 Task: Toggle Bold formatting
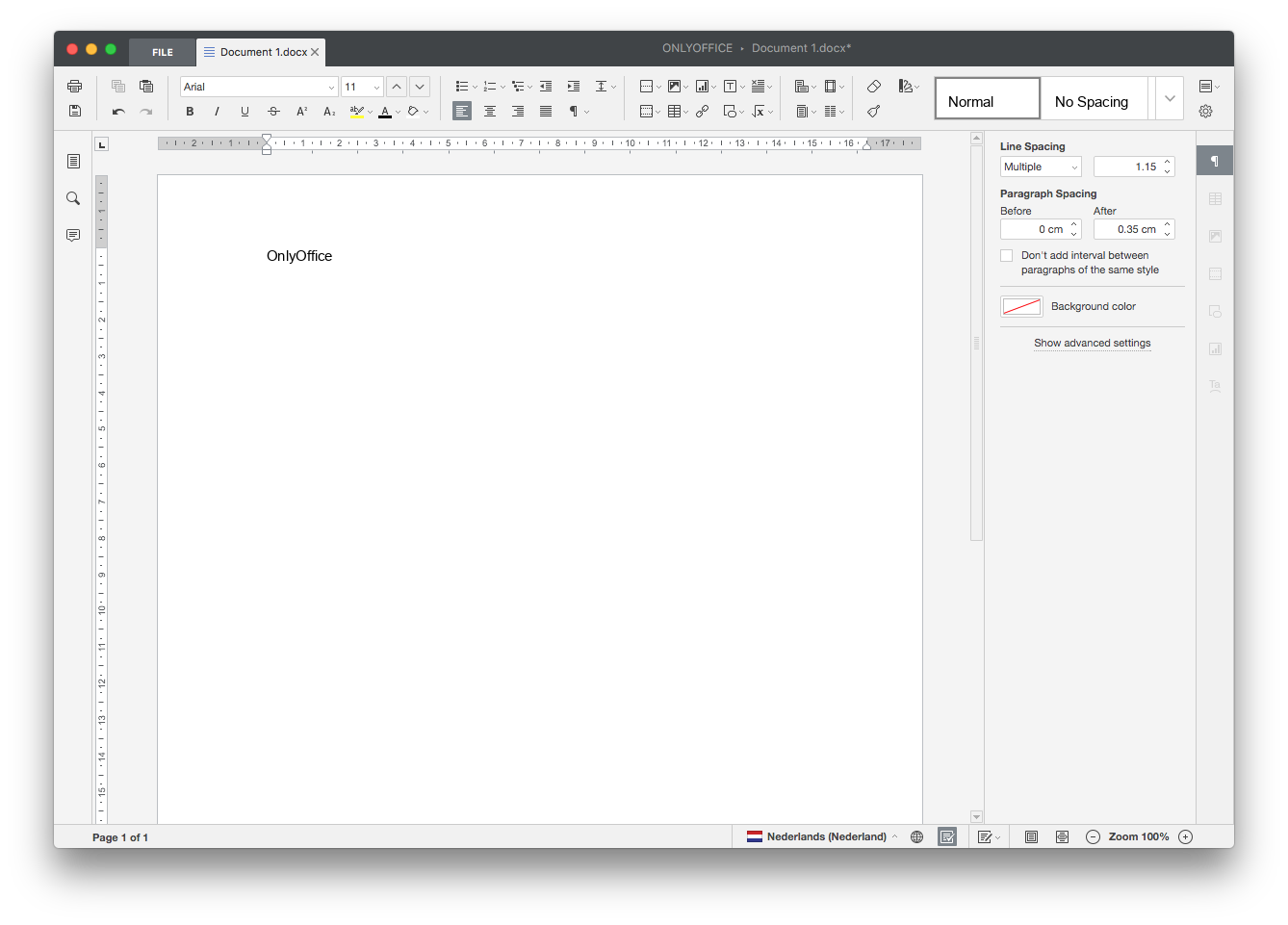point(190,112)
